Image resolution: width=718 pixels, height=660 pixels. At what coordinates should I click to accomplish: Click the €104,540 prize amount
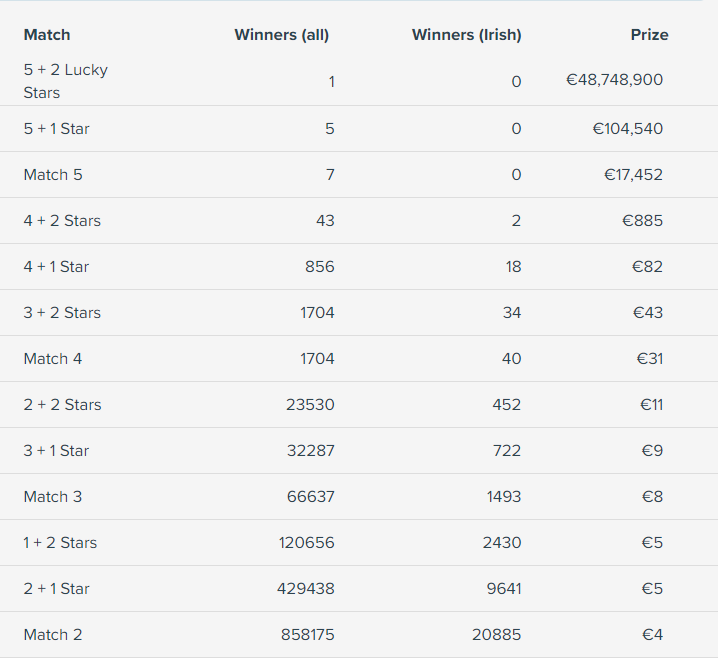627,129
